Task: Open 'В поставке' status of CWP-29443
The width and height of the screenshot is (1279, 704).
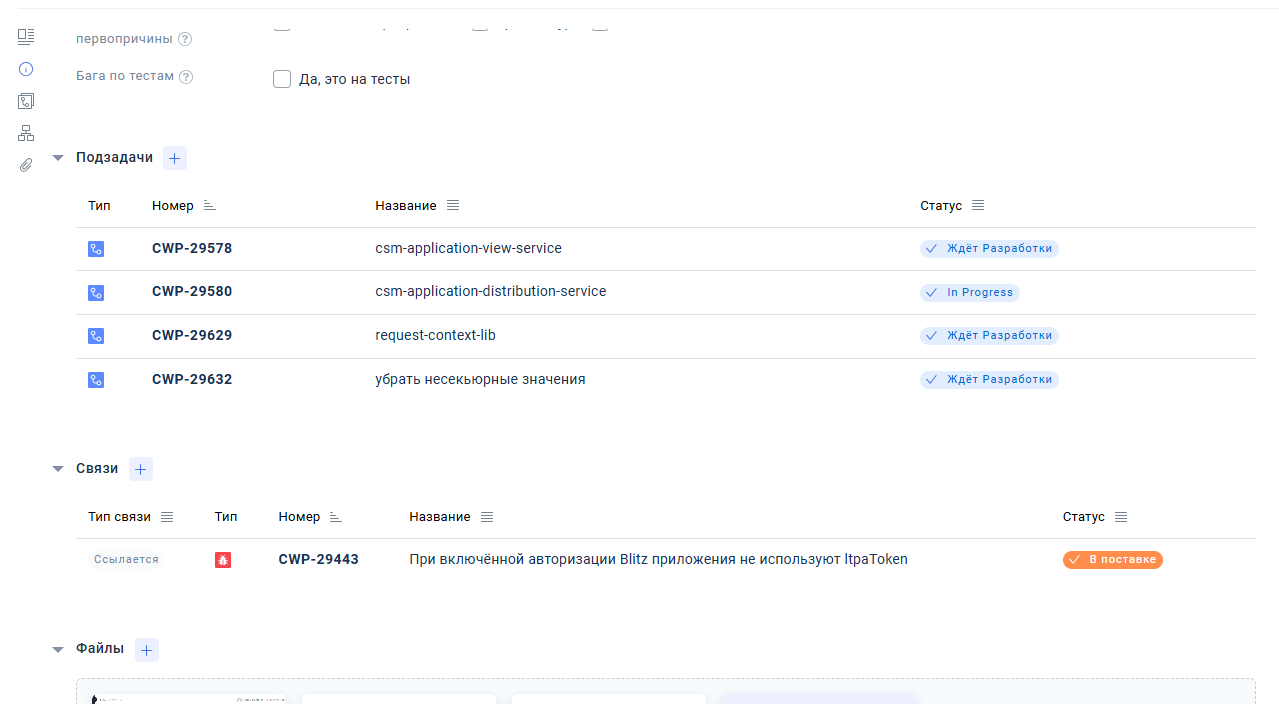Action: point(1113,560)
